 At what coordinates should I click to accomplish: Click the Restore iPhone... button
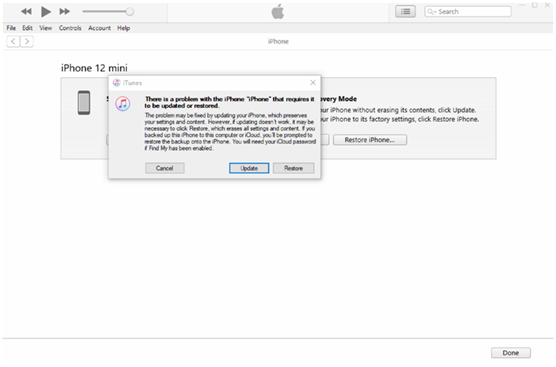[x=370, y=140]
